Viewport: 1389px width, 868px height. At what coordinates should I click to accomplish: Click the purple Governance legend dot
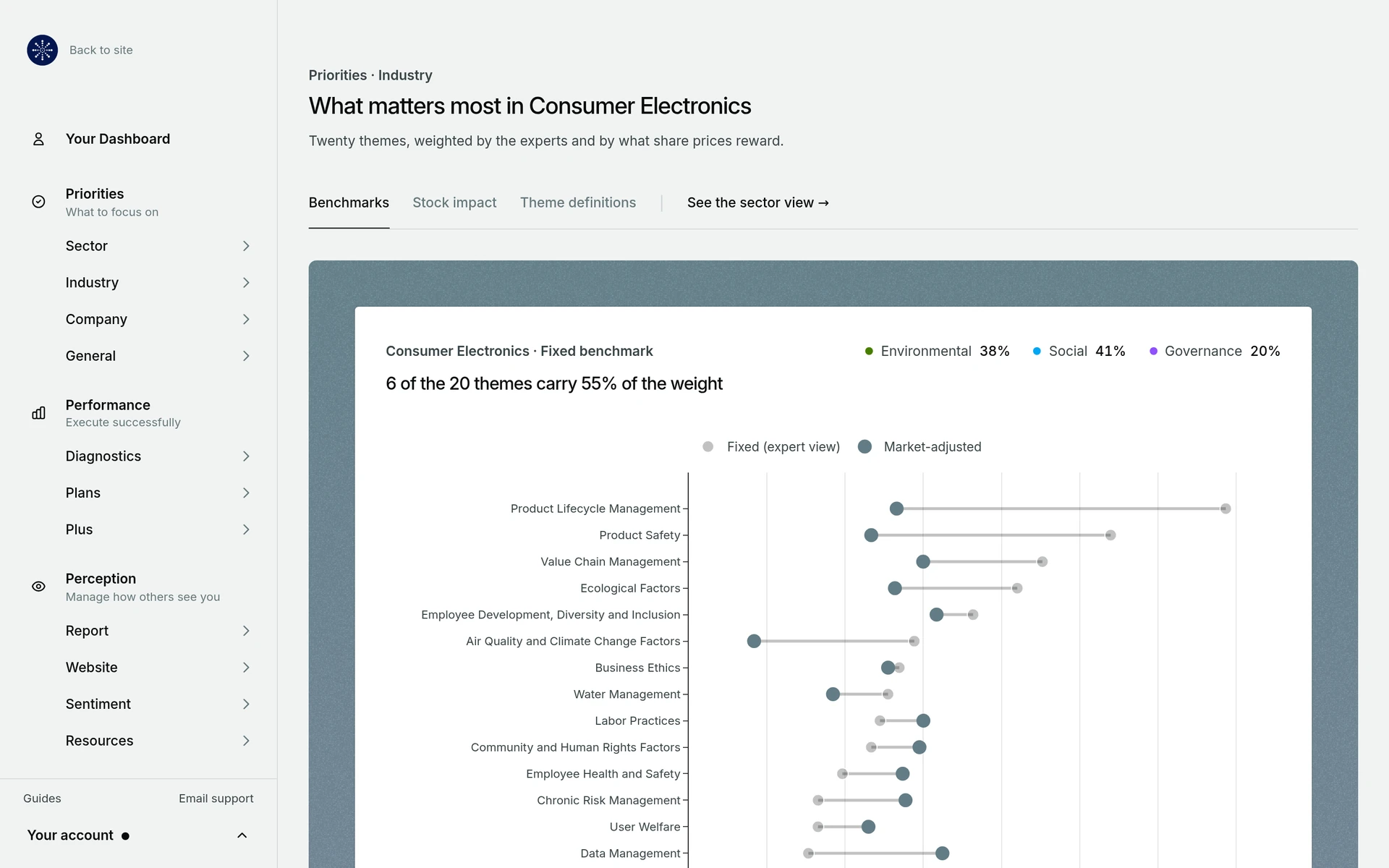(1154, 351)
